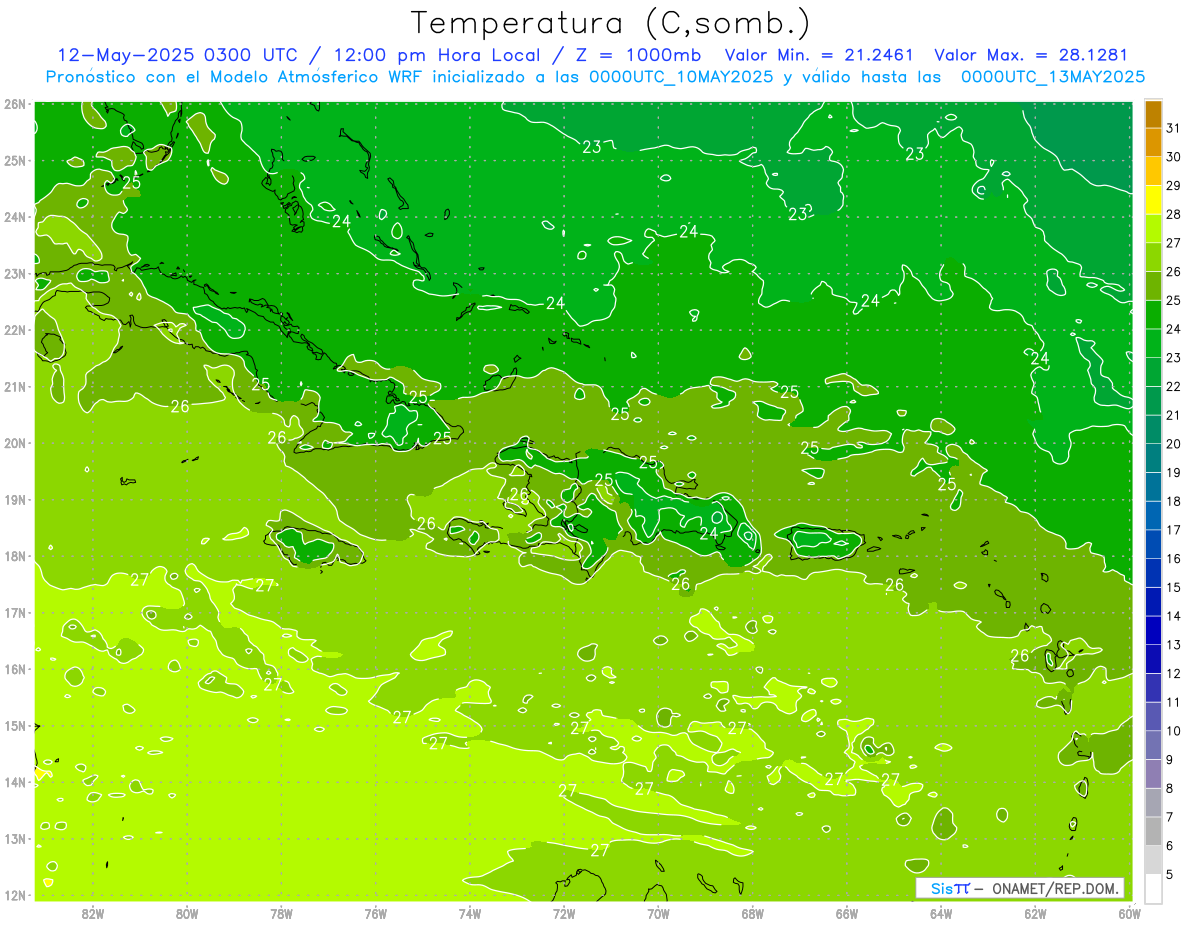Pick the yellow legend swatch between 28 and 29
The width and height of the screenshot is (1200, 927).
[1153, 200]
